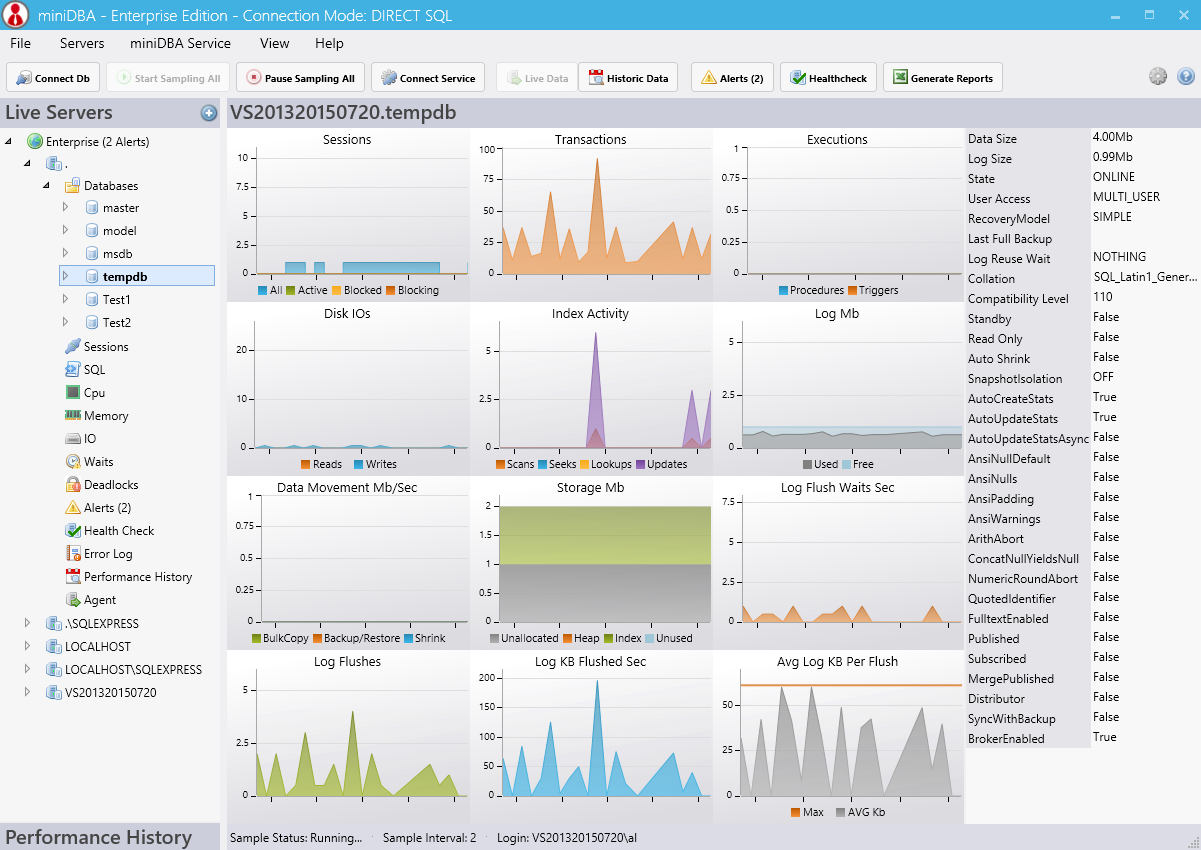This screenshot has height=850, width=1201.
Task: Click the Memory module icon
Action: pos(73,416)
